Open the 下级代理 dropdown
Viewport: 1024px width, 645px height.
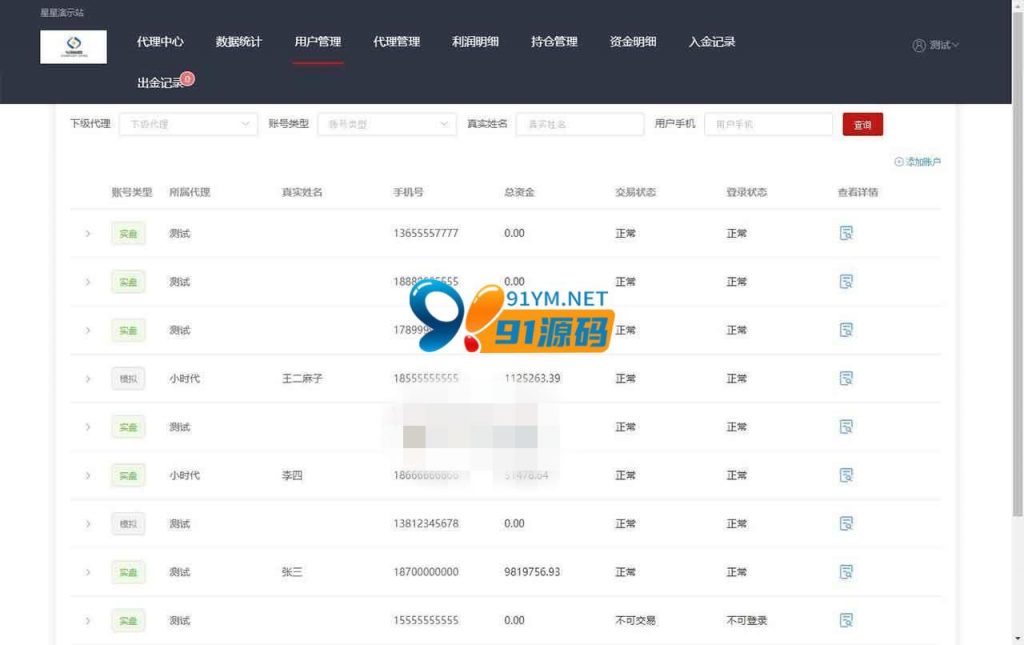(188, 124)
